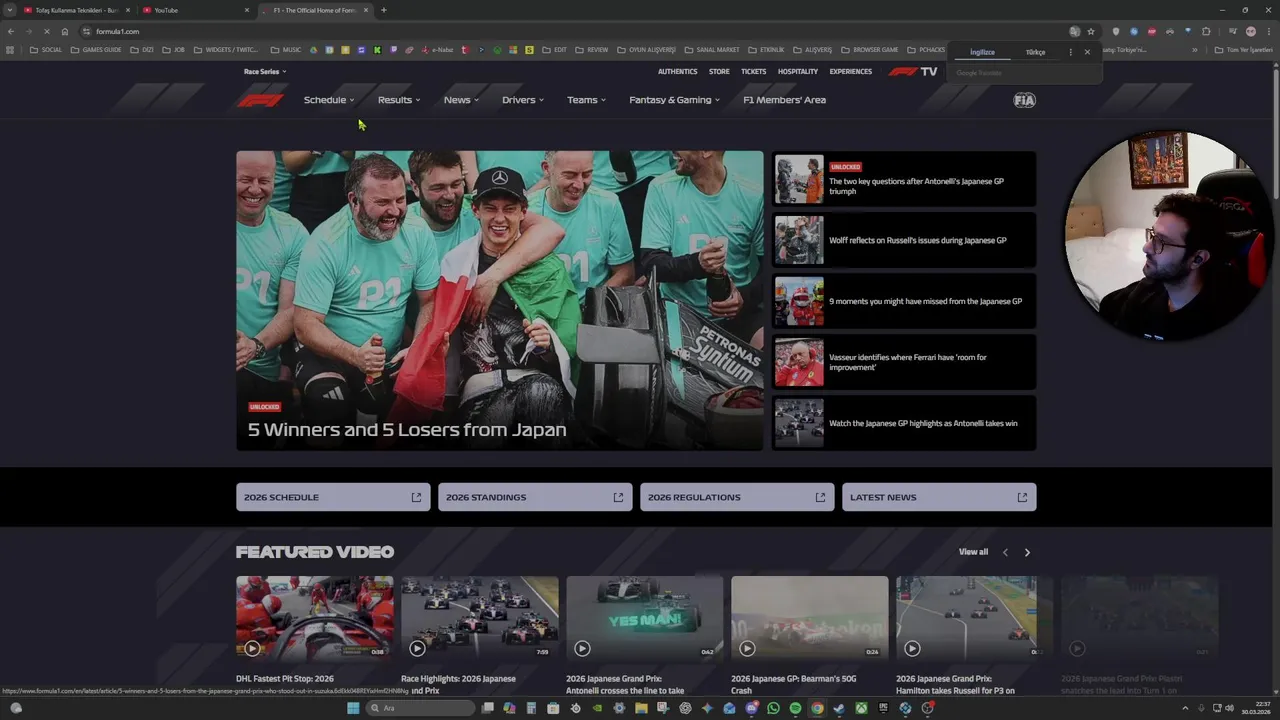The height and width of the screenshot is (720, 1280).
Task: Open Vasseur identifies Ferrari improvement article
Action: point(905,362)
